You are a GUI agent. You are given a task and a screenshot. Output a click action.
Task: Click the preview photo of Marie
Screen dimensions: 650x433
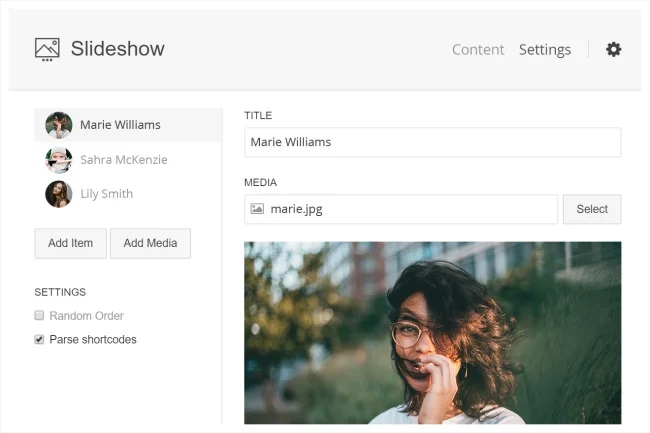click(x=432, y=332)
